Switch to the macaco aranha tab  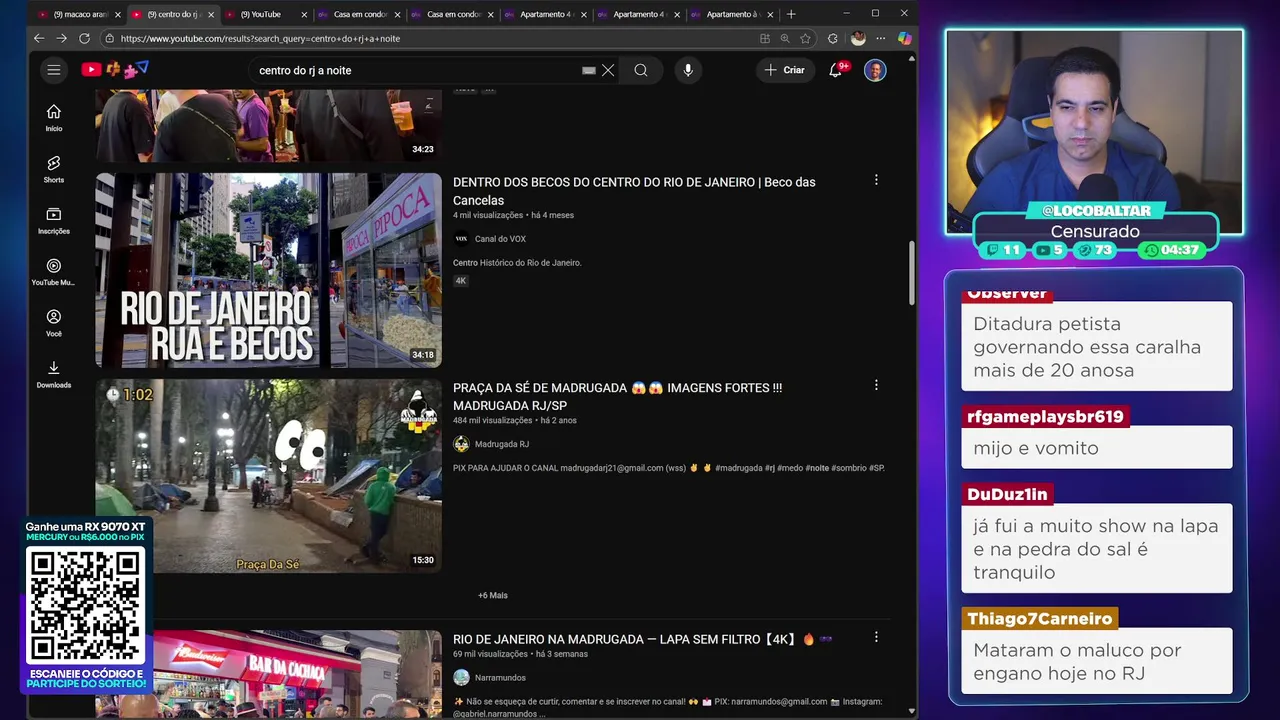click(77, 14)
